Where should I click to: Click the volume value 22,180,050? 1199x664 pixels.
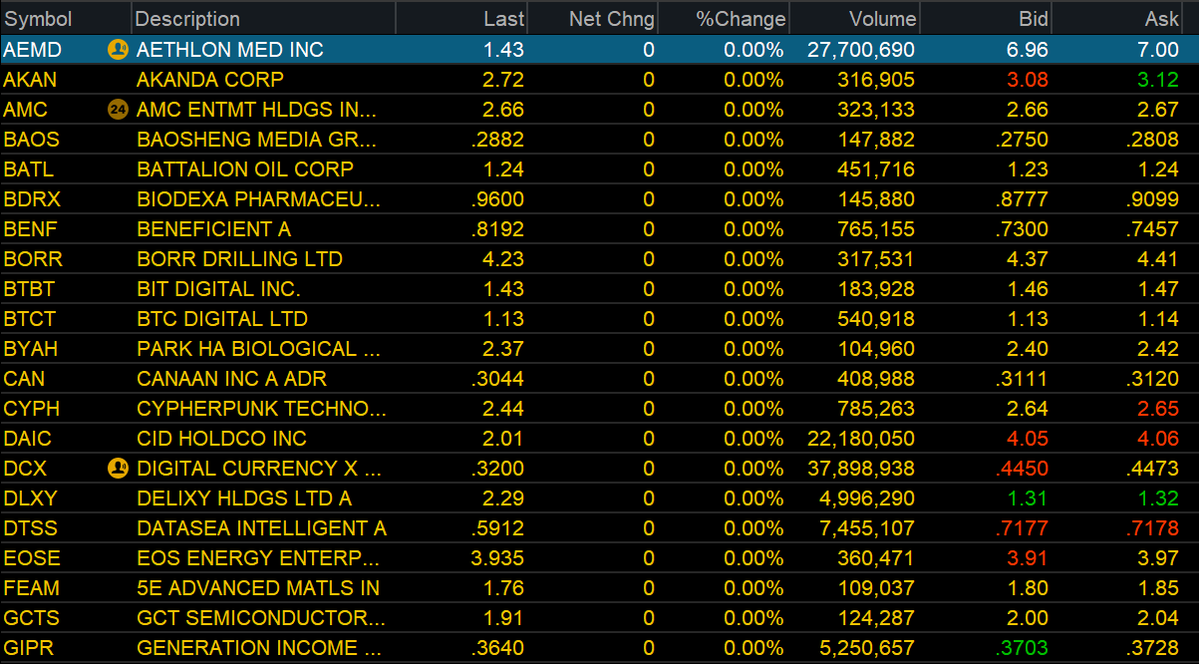861,439
